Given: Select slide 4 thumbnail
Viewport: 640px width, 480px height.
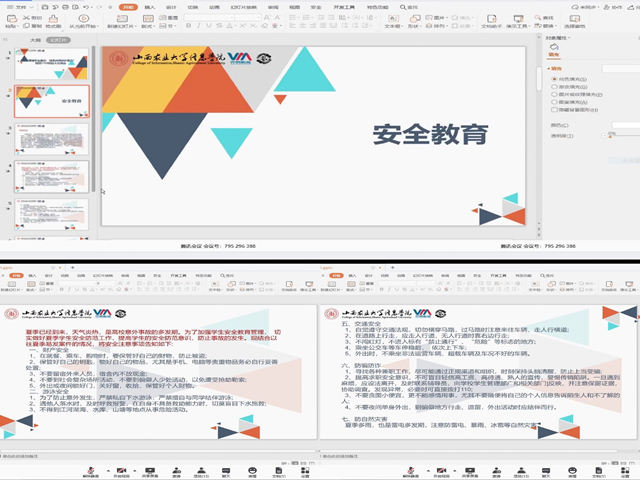Looking at the screenshot, I should pos(51,177).
